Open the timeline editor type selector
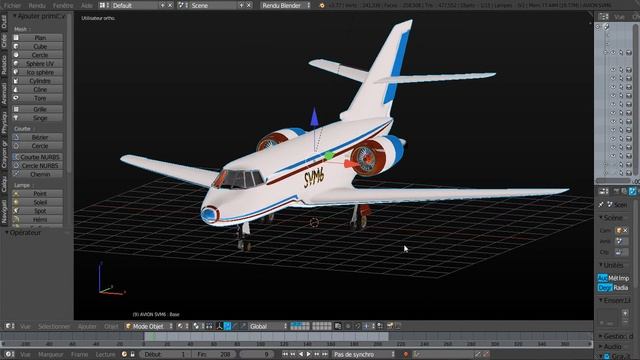This screenshot has width=640, height=360. (10, 354)
